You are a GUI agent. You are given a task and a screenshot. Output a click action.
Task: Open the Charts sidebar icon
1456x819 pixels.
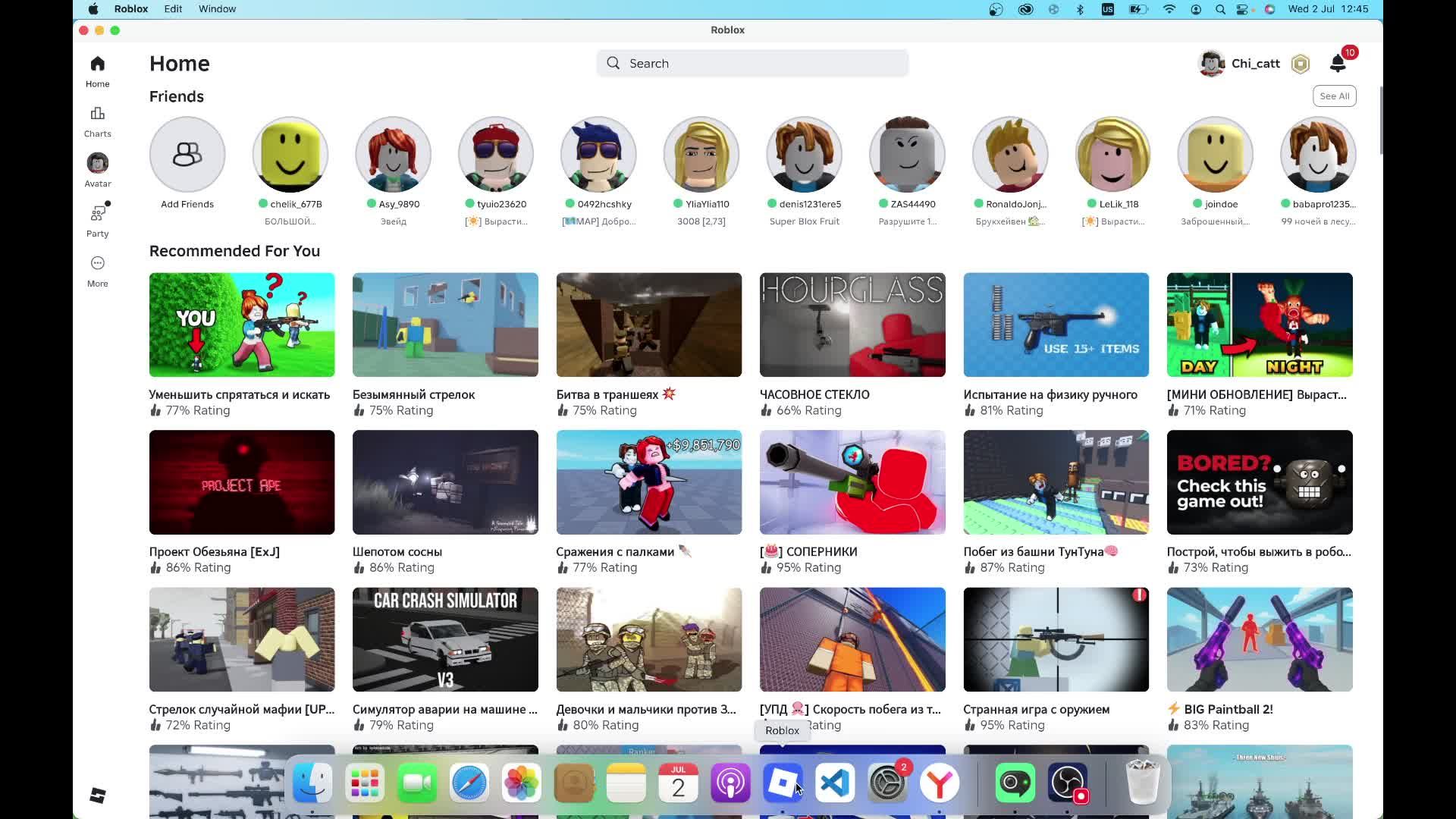[x=97, y=114]
